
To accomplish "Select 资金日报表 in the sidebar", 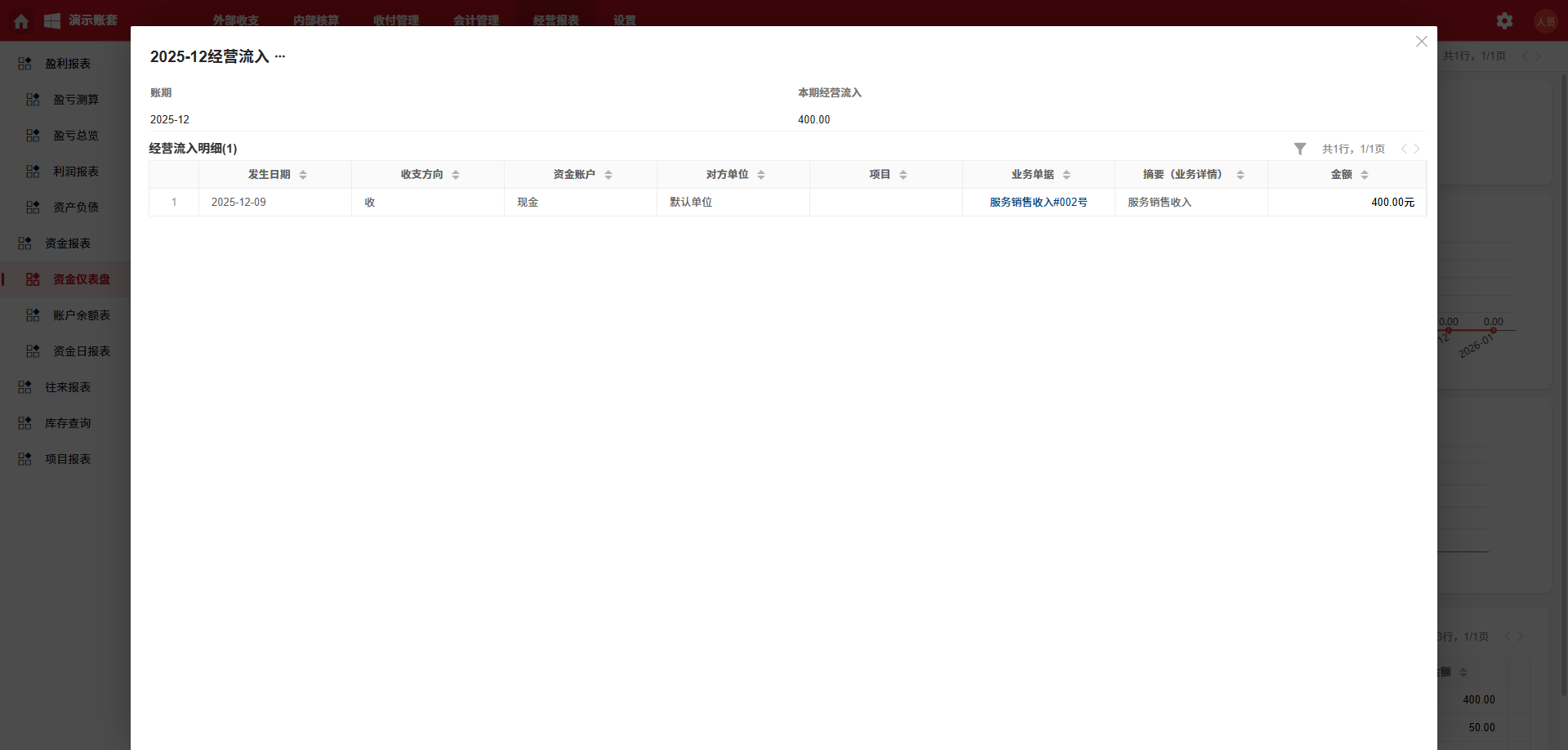I will [81, 351].
